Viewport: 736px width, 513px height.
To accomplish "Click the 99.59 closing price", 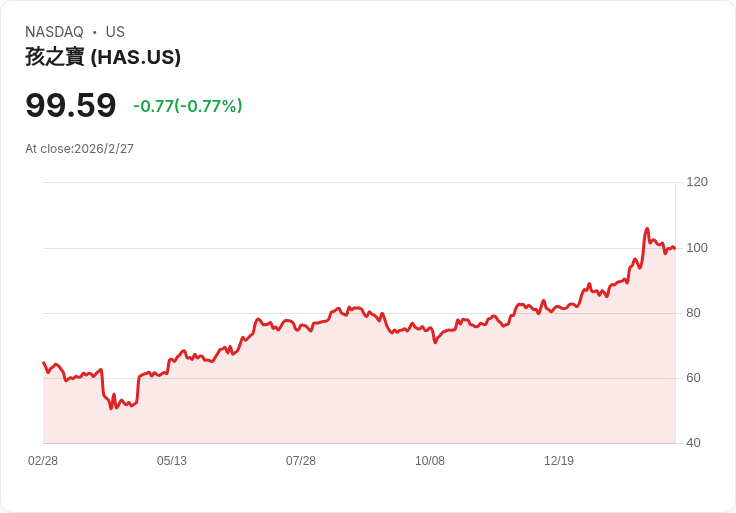I will (x=71, y=105).
